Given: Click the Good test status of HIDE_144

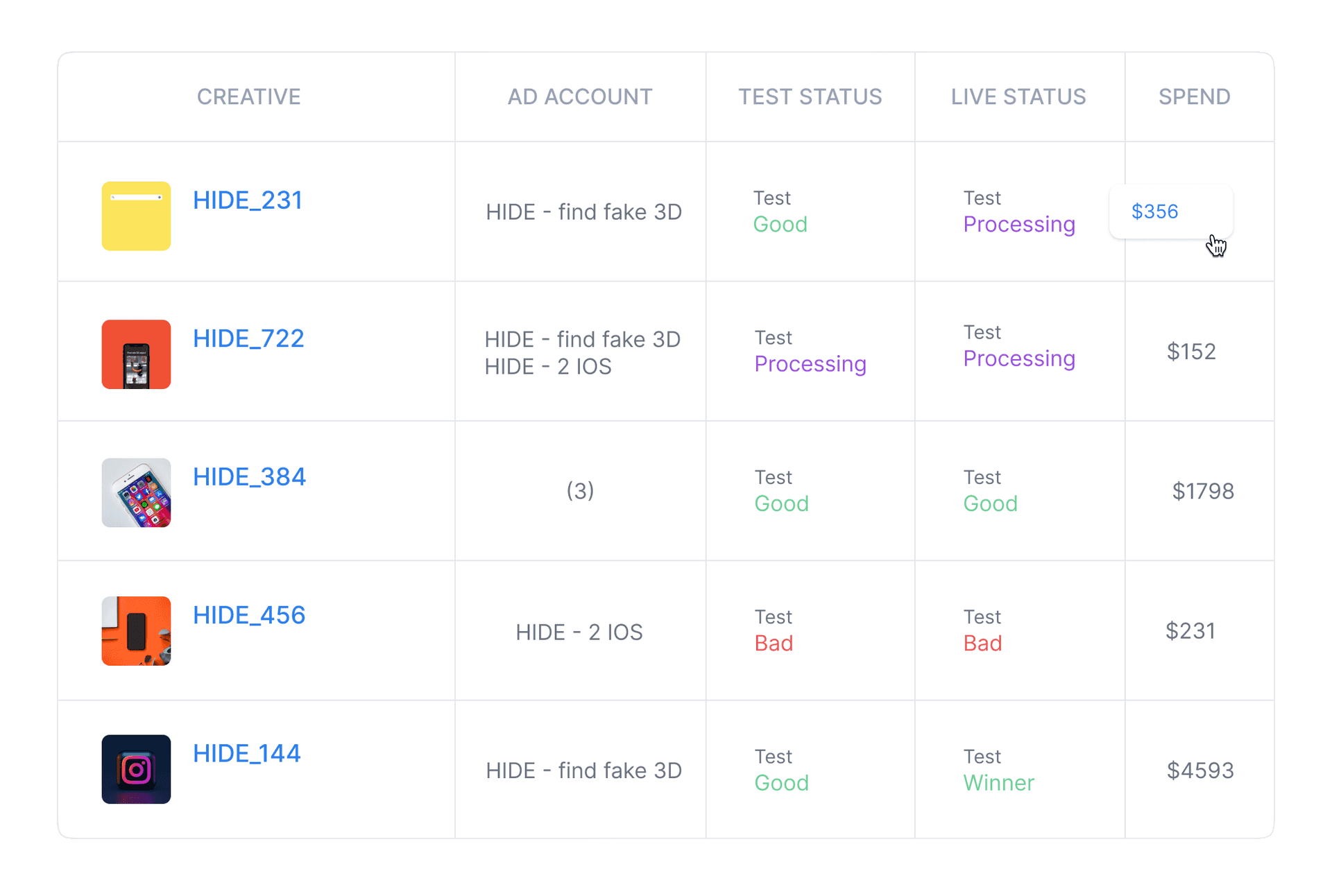Looking at the screenshot, I should [x=782, y=783].
